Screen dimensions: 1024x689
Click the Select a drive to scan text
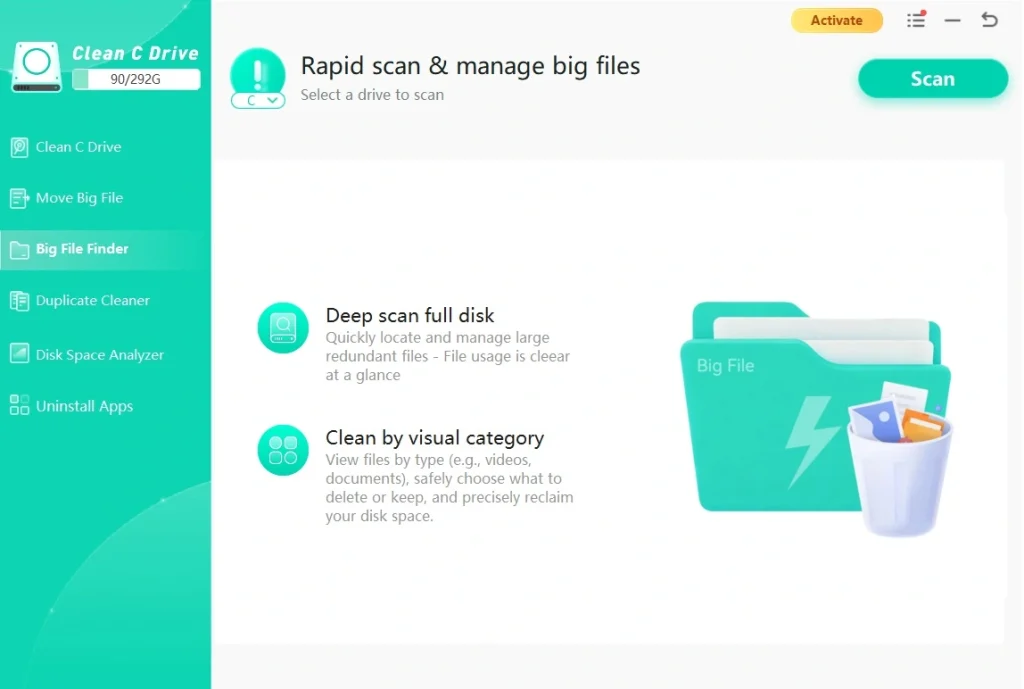click(372, 95)
